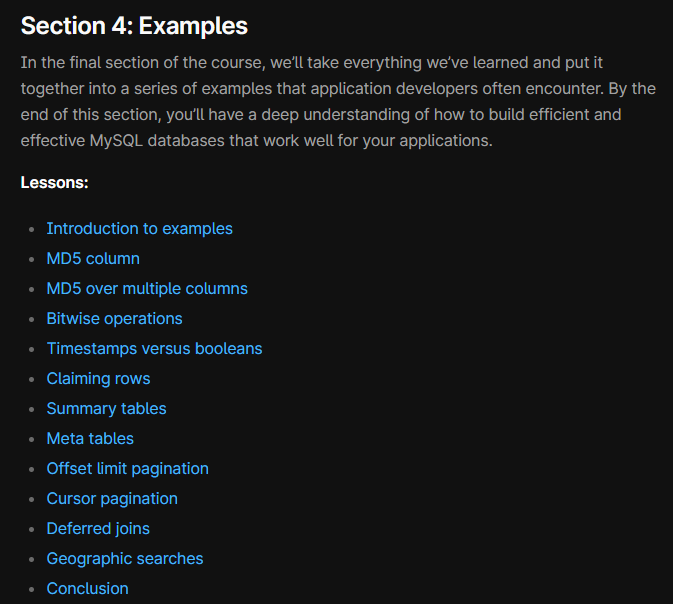673x604 pixels.
Task: Open the Summary tables lesson
Action: point(106,409)
